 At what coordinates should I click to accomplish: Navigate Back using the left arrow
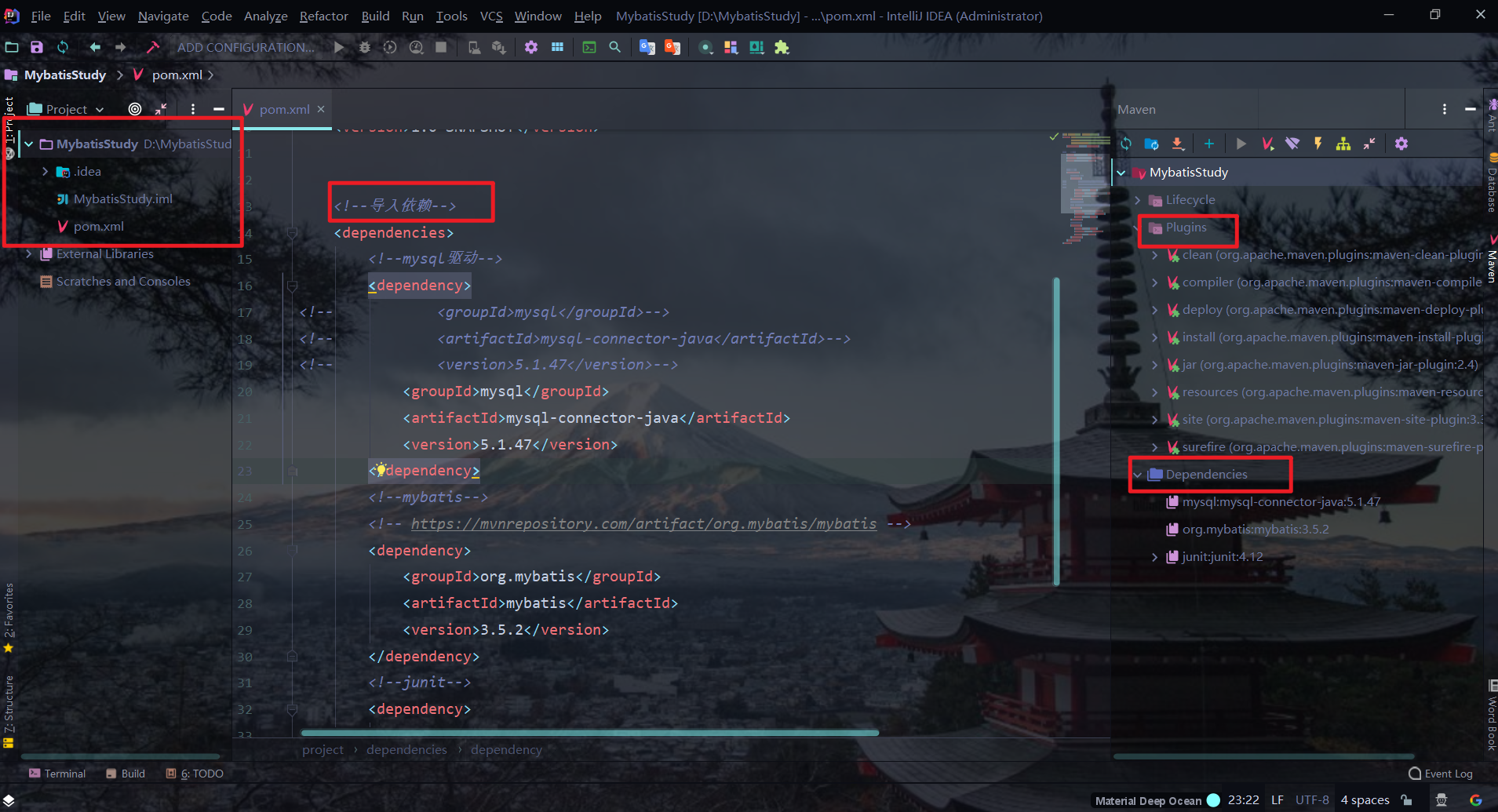pyautogui.click(x=95, y=47)
